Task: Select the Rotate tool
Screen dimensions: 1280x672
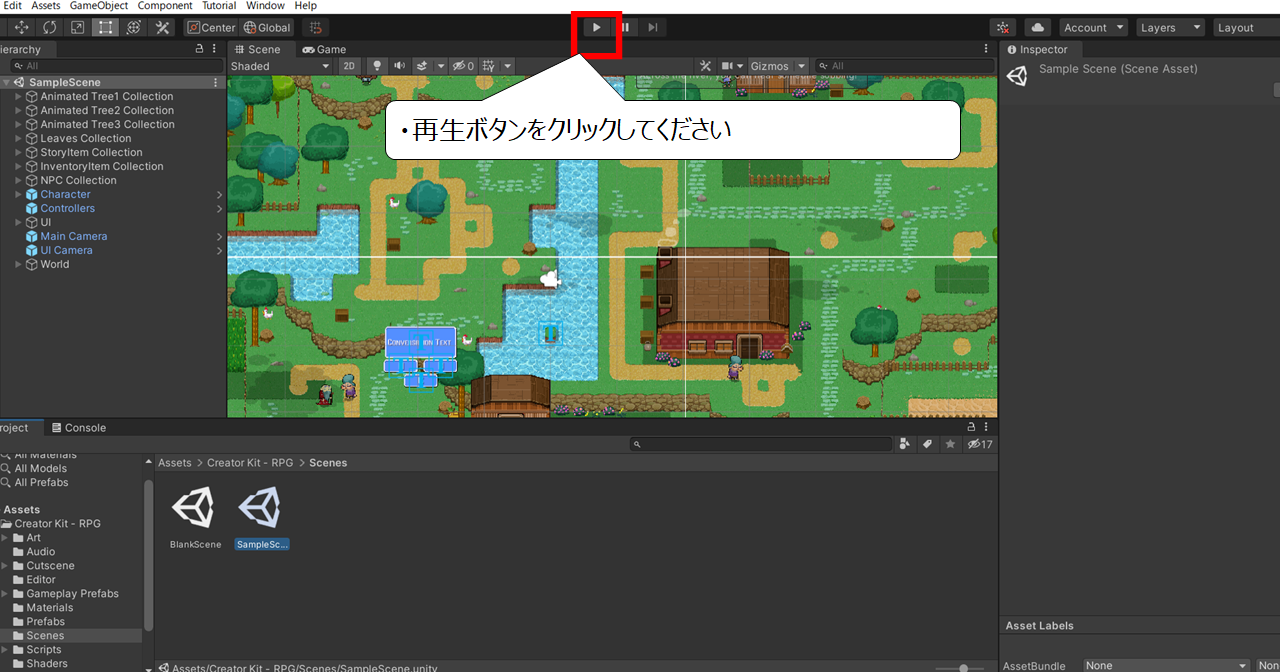Action: [49, 27]
